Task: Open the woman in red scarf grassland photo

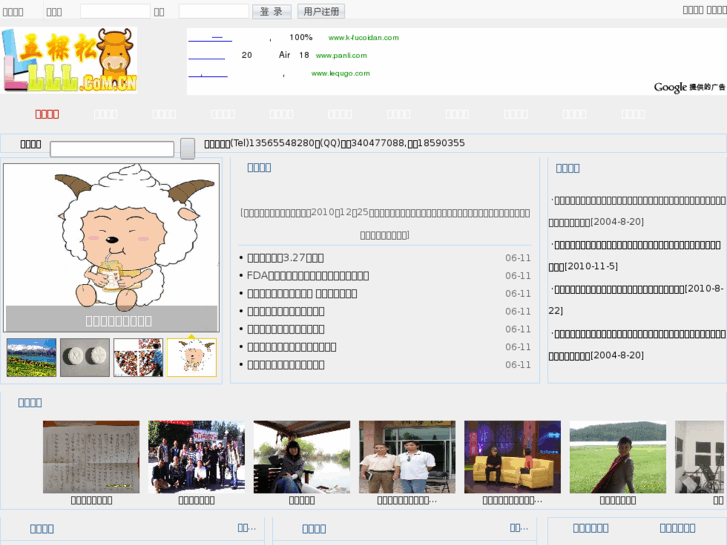Action: tap(618, 457)
